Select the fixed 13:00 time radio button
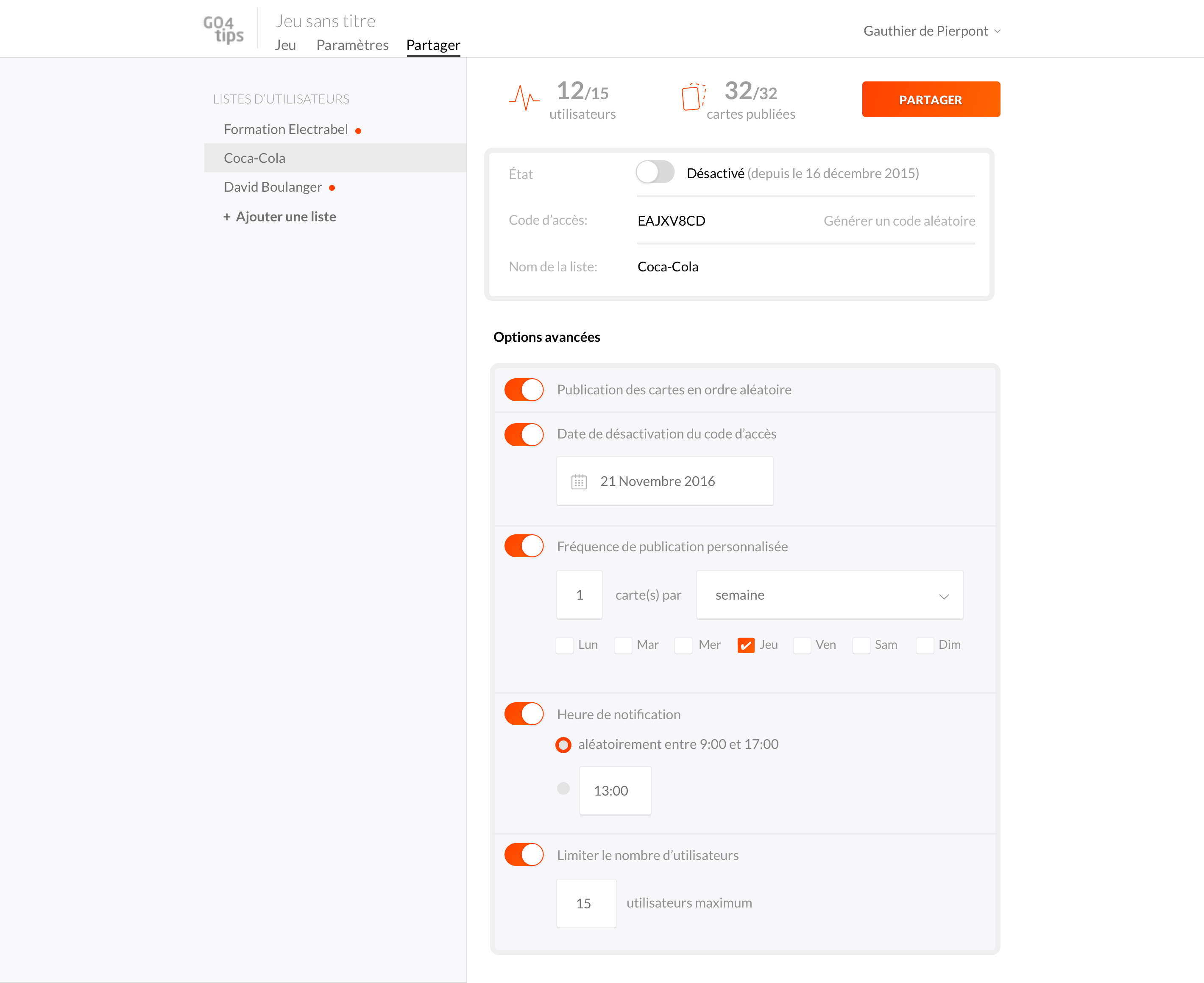Screen dimensions: 1204x983 [563, 788]
